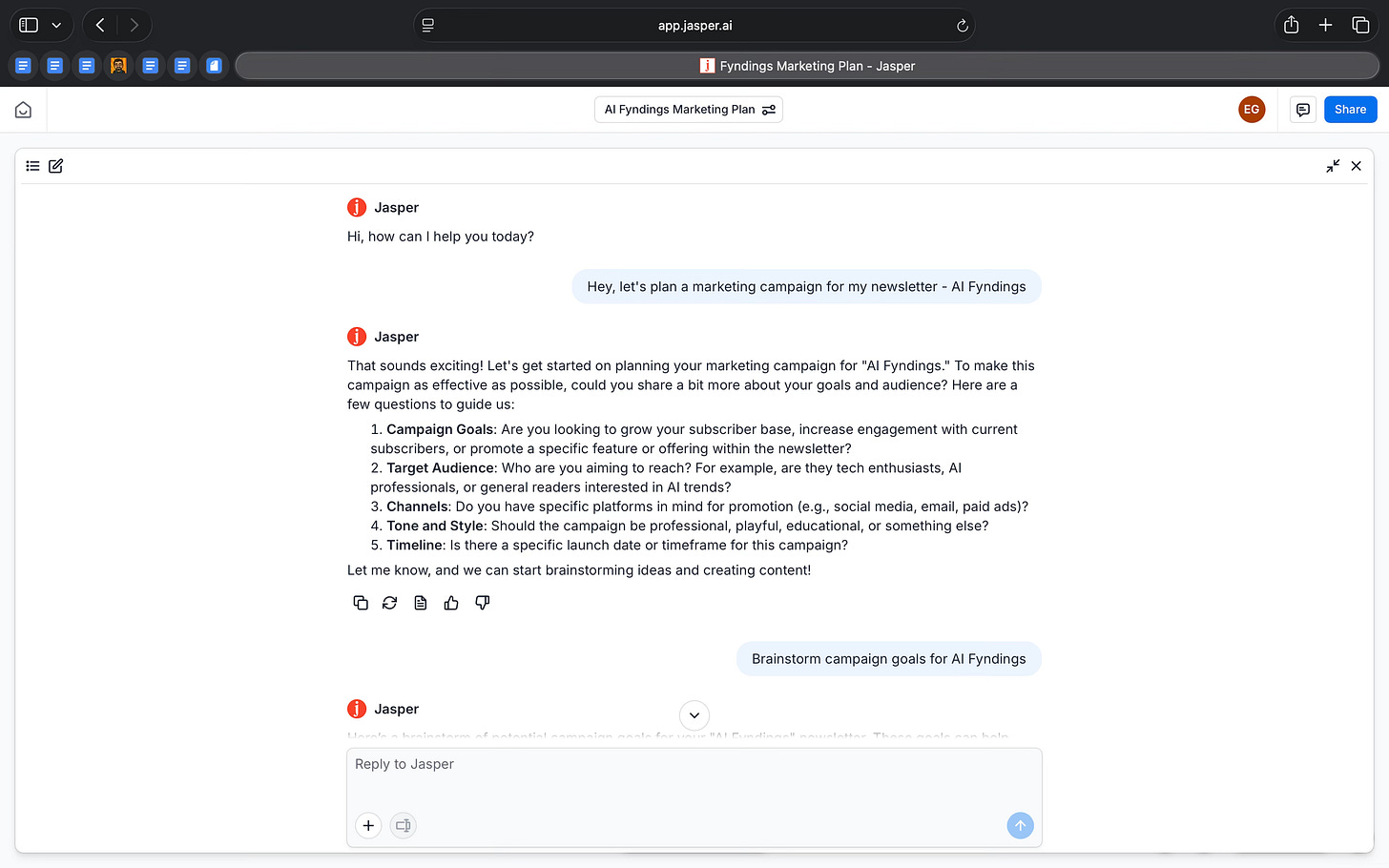Viewport: 1389px width, 868px height.
Task: Click the 'Timeline' list item
Action: (609, 546)
